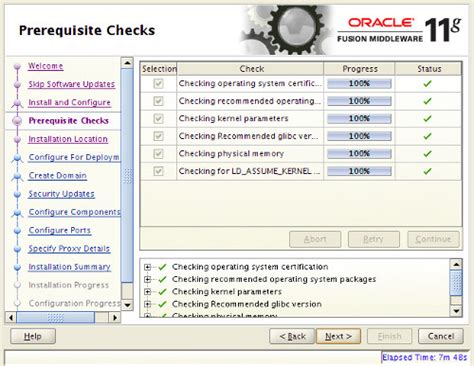Click sidebar vertical scrollbar down arrow
Image resolution: width=474 pixels, height=366 pixels.
click(x=127, y=305)
